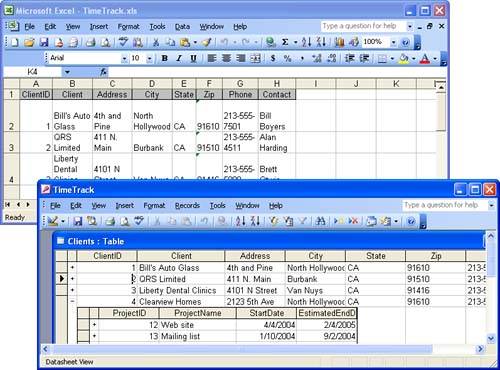
Task: Toggle Italic formatting button
Action: [179, 58]
